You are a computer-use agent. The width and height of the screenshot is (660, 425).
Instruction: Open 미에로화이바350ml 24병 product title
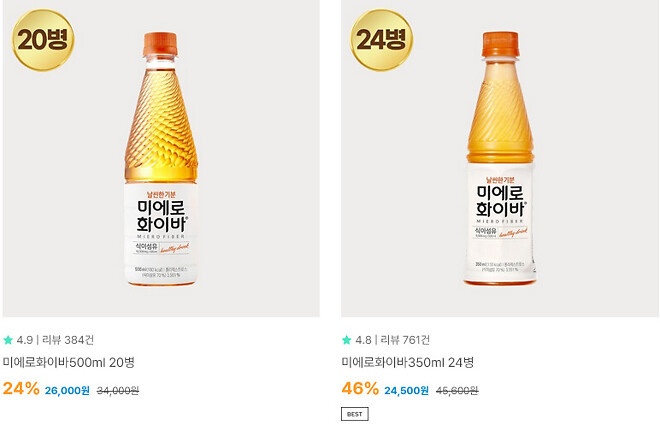(407, 362)
